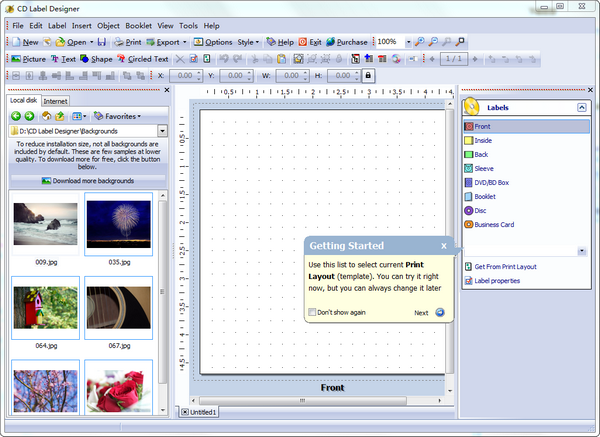Click Download more backgrounds button

(87, 181)
